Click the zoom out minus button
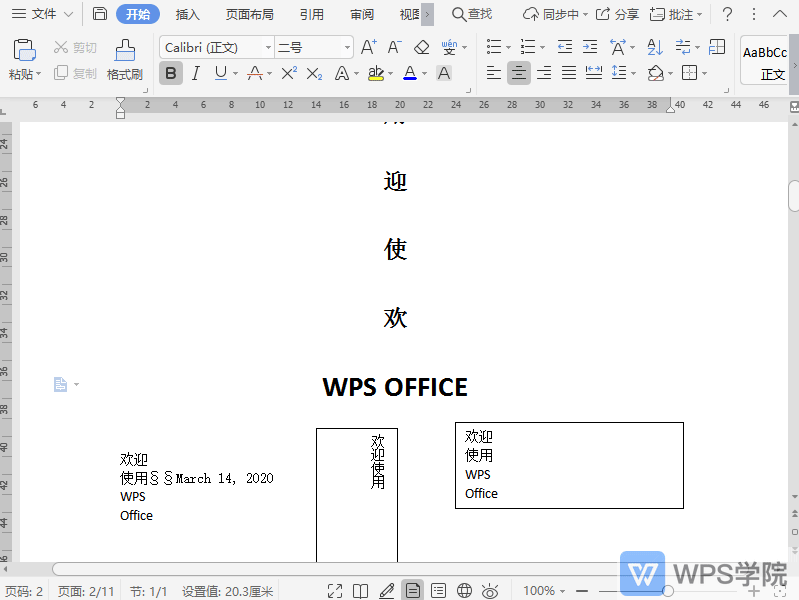This screenshot has height=600, width=799. coord(582,591)
